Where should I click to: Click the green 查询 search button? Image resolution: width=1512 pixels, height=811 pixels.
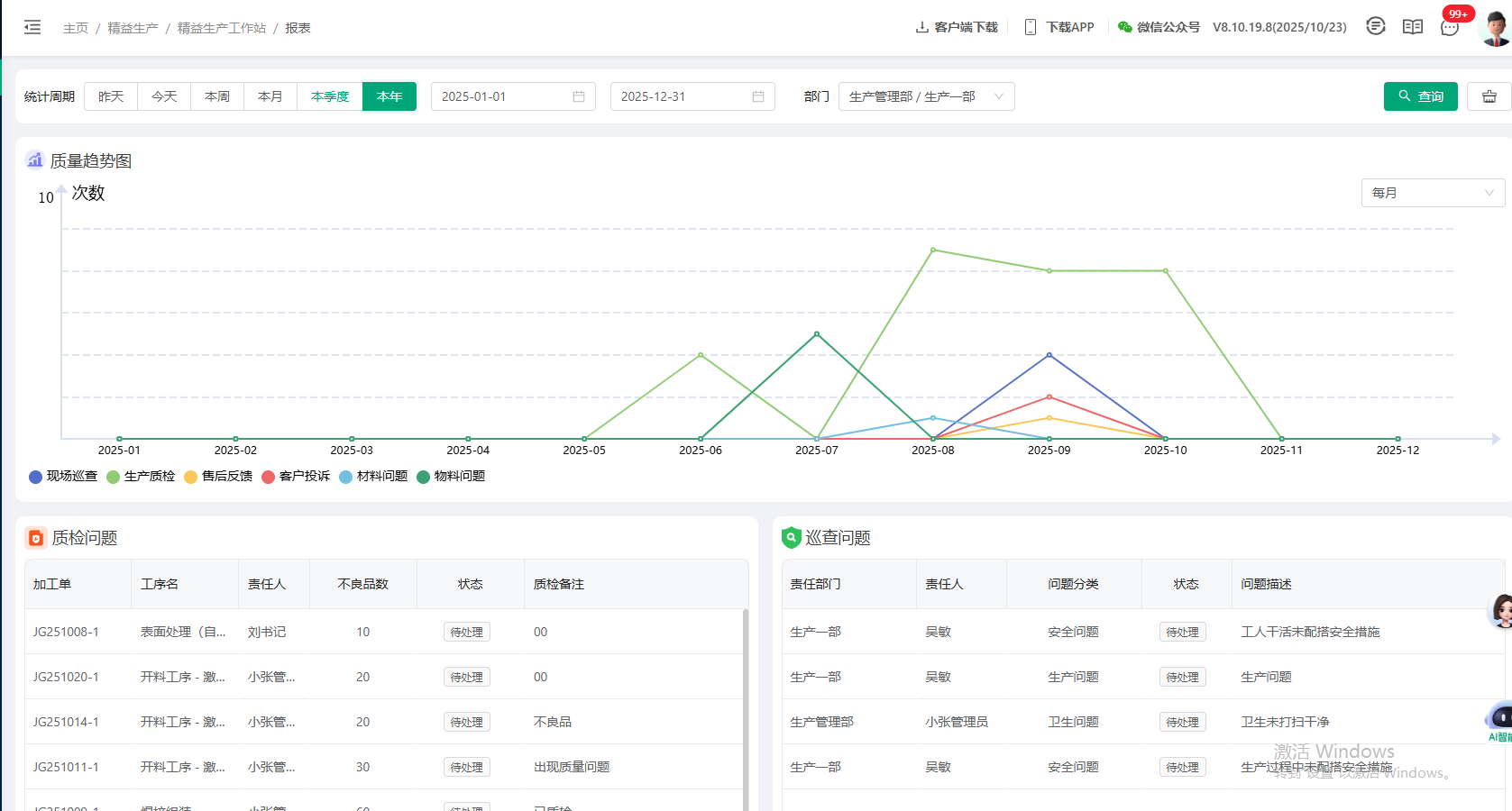1420,96
